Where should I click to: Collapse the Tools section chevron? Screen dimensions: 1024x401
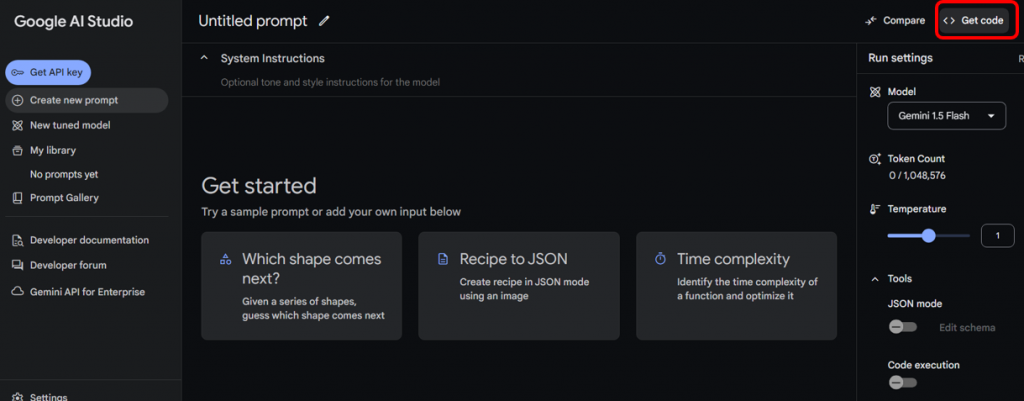(x=875, y=279)
